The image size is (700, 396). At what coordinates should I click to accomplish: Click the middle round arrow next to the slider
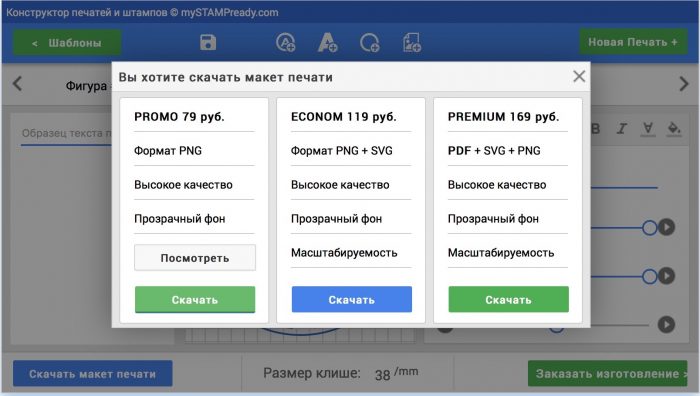(667, 276)
